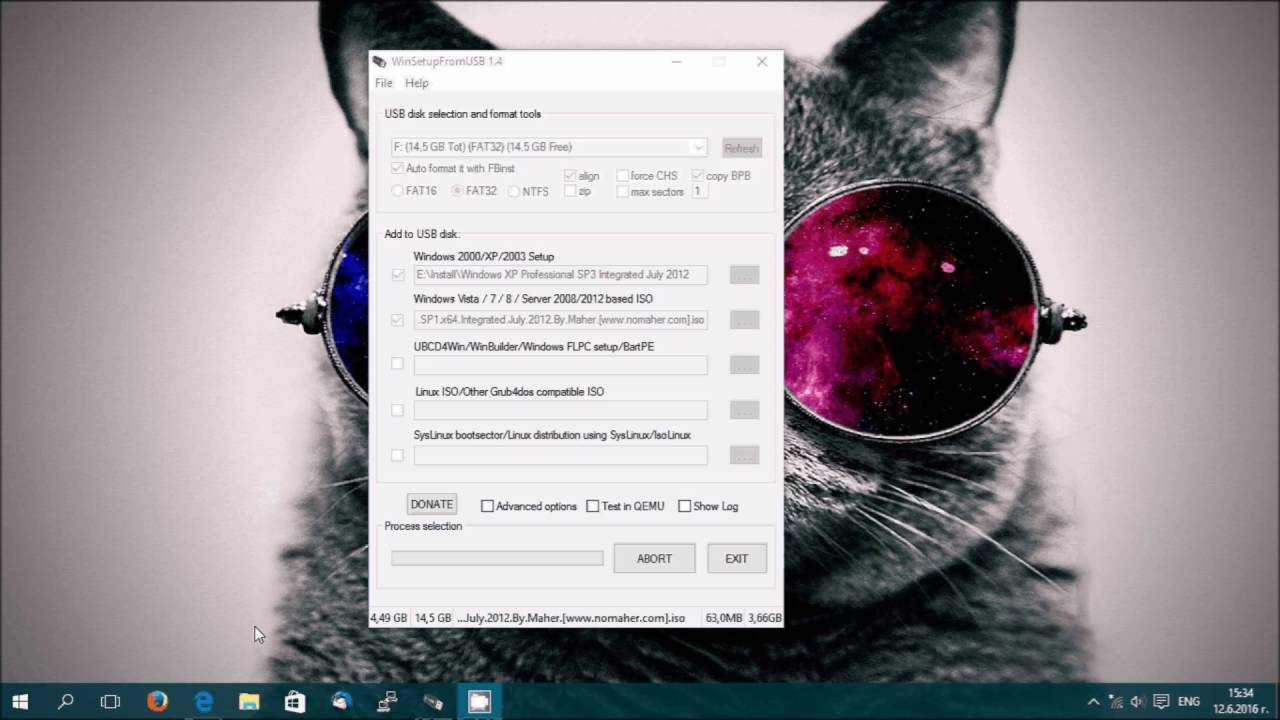Toggle Auto format it with FBinst
The width and height of the screenshot is (1280, 720).
click(x=453, y=168)
